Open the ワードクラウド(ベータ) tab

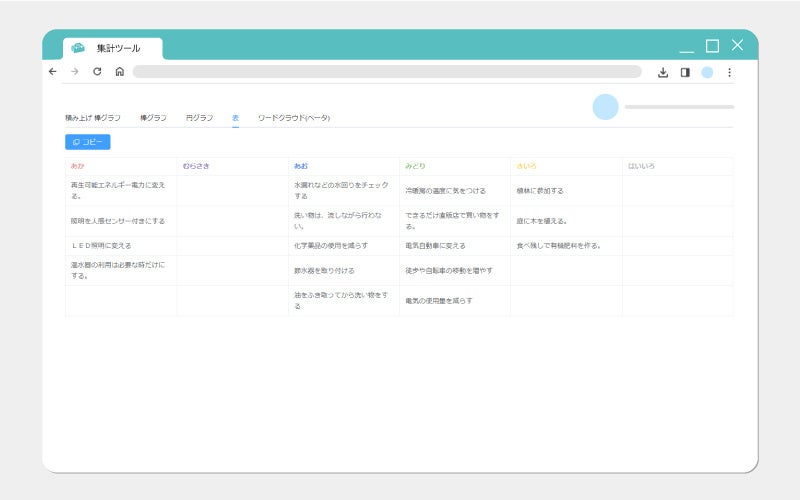[294, 118]
